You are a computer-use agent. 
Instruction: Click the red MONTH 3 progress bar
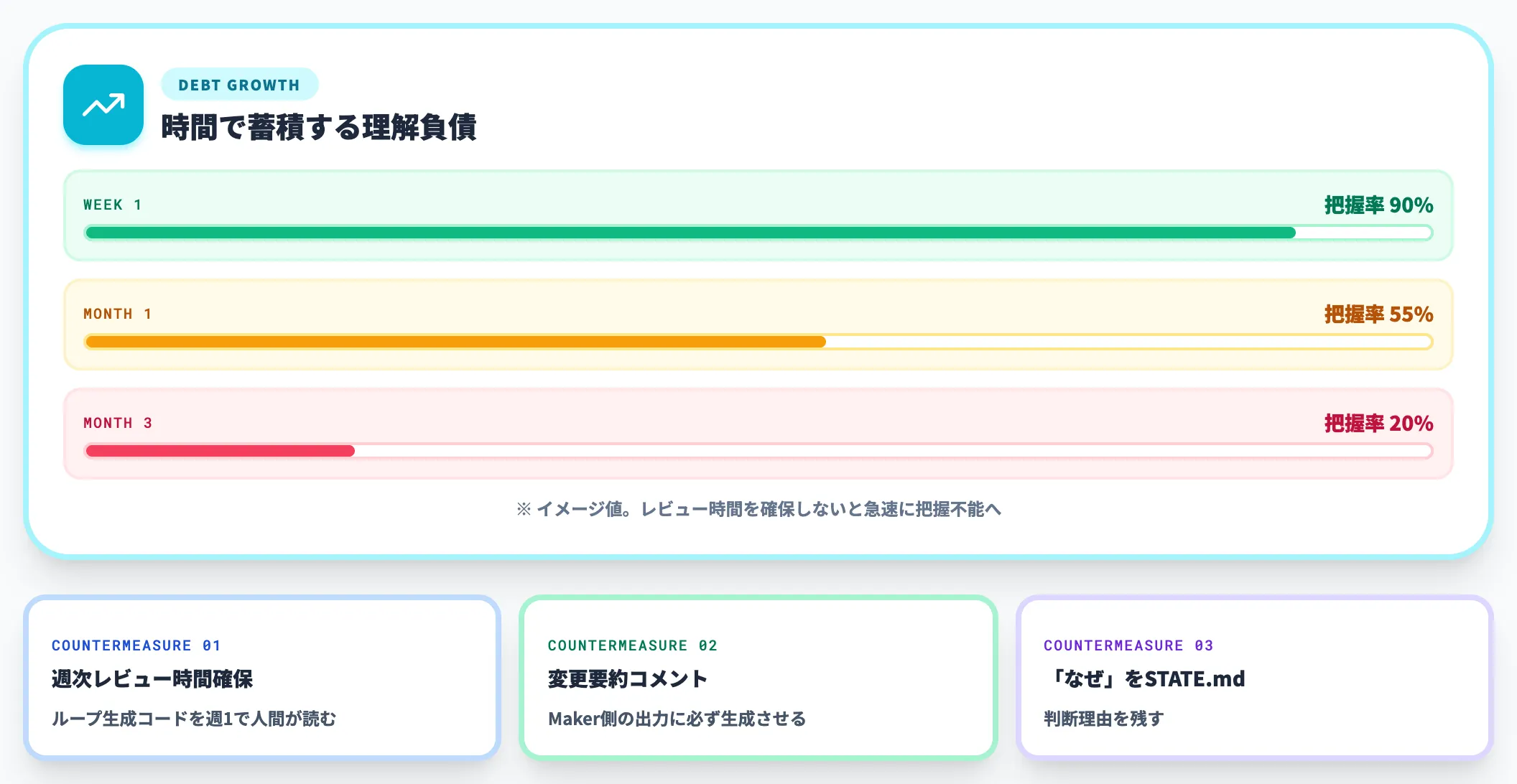pos(758,451)
